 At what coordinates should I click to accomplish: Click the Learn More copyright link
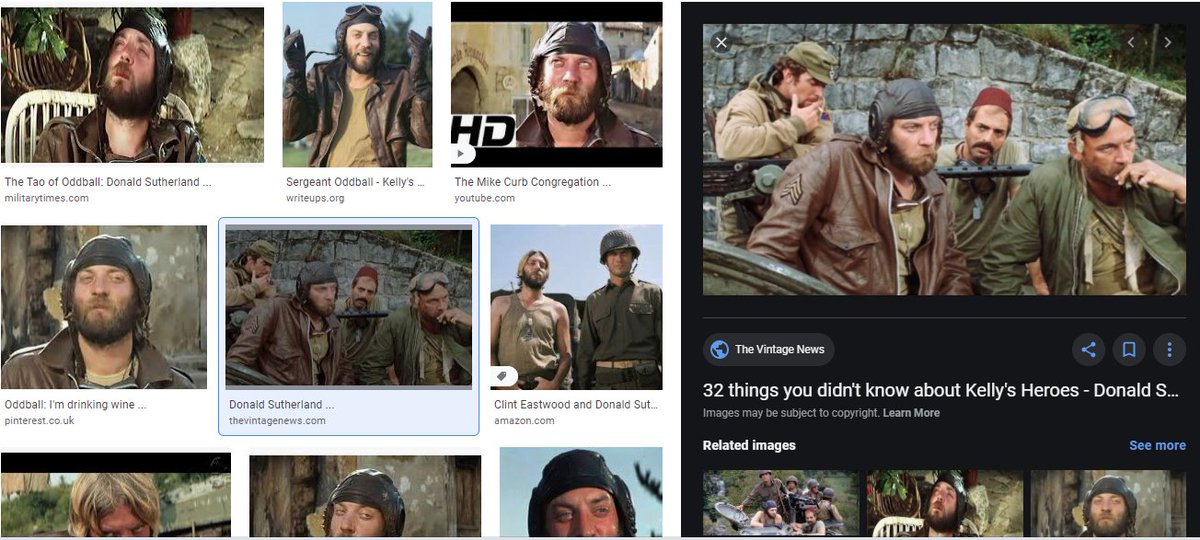click(x=911, y=413)
